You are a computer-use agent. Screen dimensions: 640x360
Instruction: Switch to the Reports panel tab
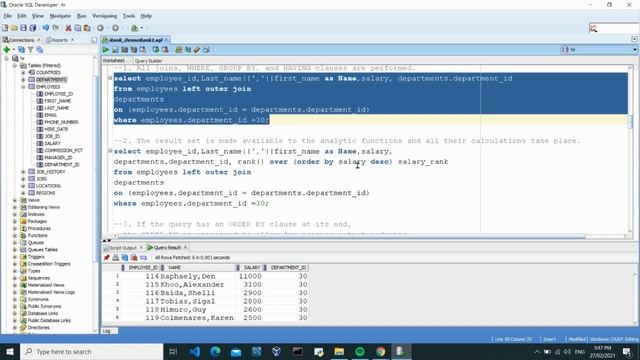59,40
